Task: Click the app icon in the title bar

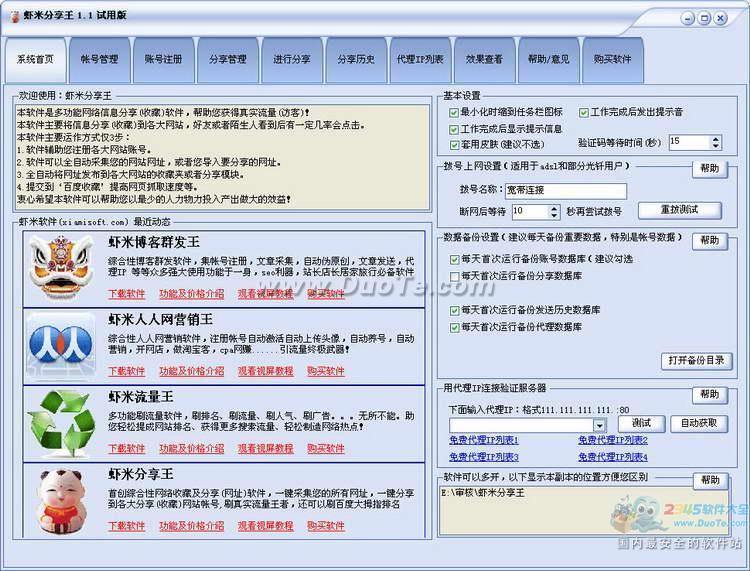Action: point(15,16)
